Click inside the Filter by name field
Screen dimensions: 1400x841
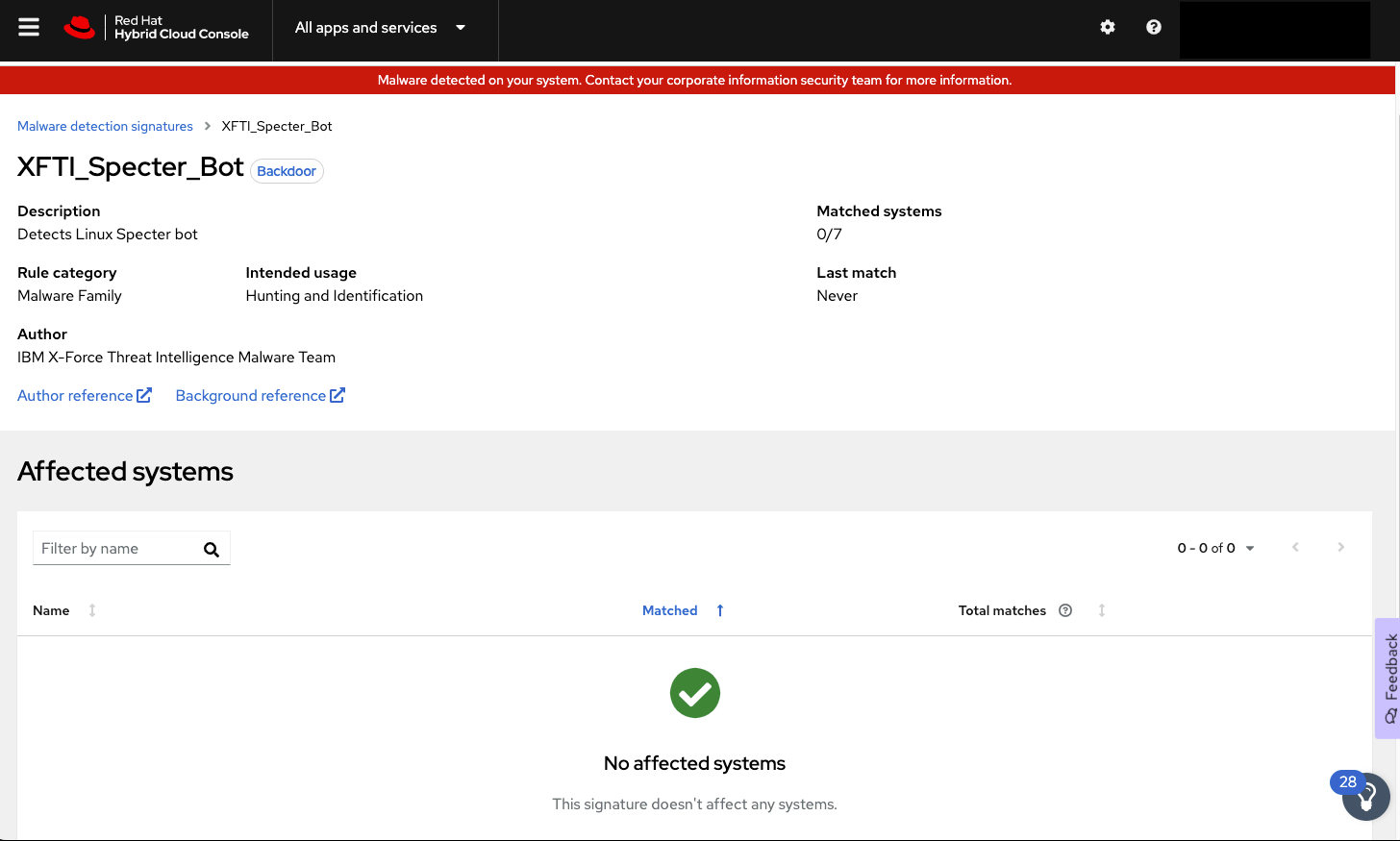pos(115,548)
